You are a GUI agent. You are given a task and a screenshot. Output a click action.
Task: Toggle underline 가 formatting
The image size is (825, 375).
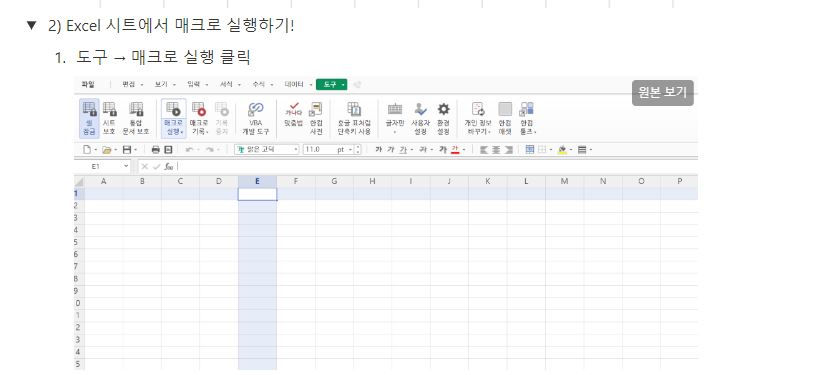pos(403,150)
